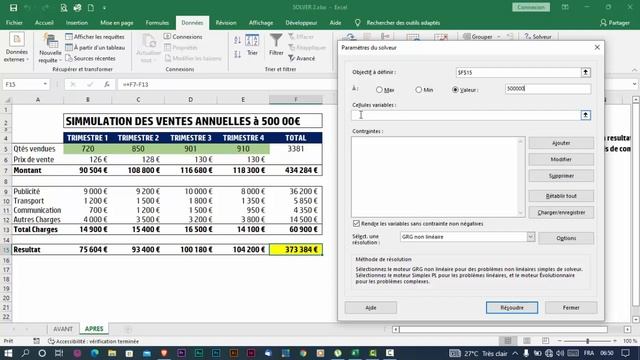Switch to the Accueil tab
The image size is (640, 360).
(x=44, y=23)
